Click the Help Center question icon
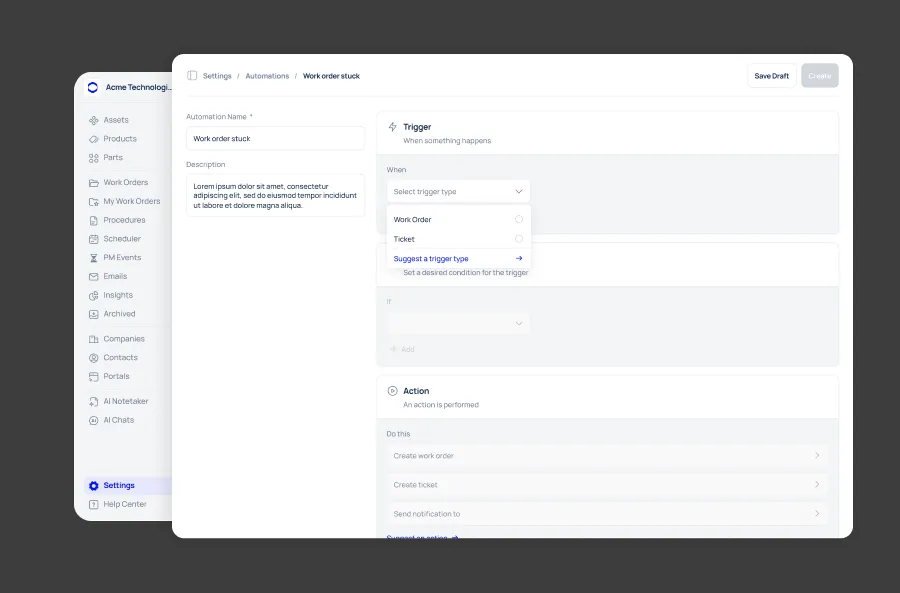The image size is (900, 593). tap(94, 505)
